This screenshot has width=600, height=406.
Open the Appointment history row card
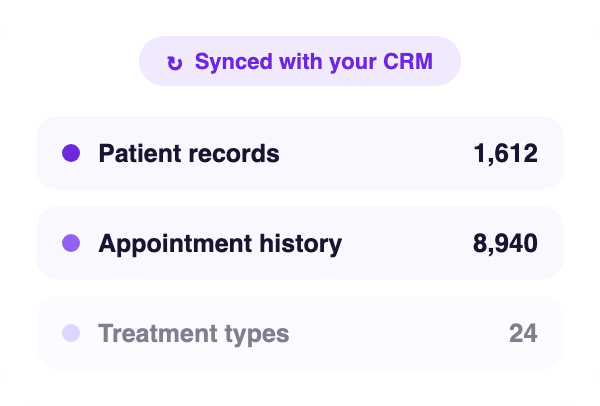coord(300,243)
